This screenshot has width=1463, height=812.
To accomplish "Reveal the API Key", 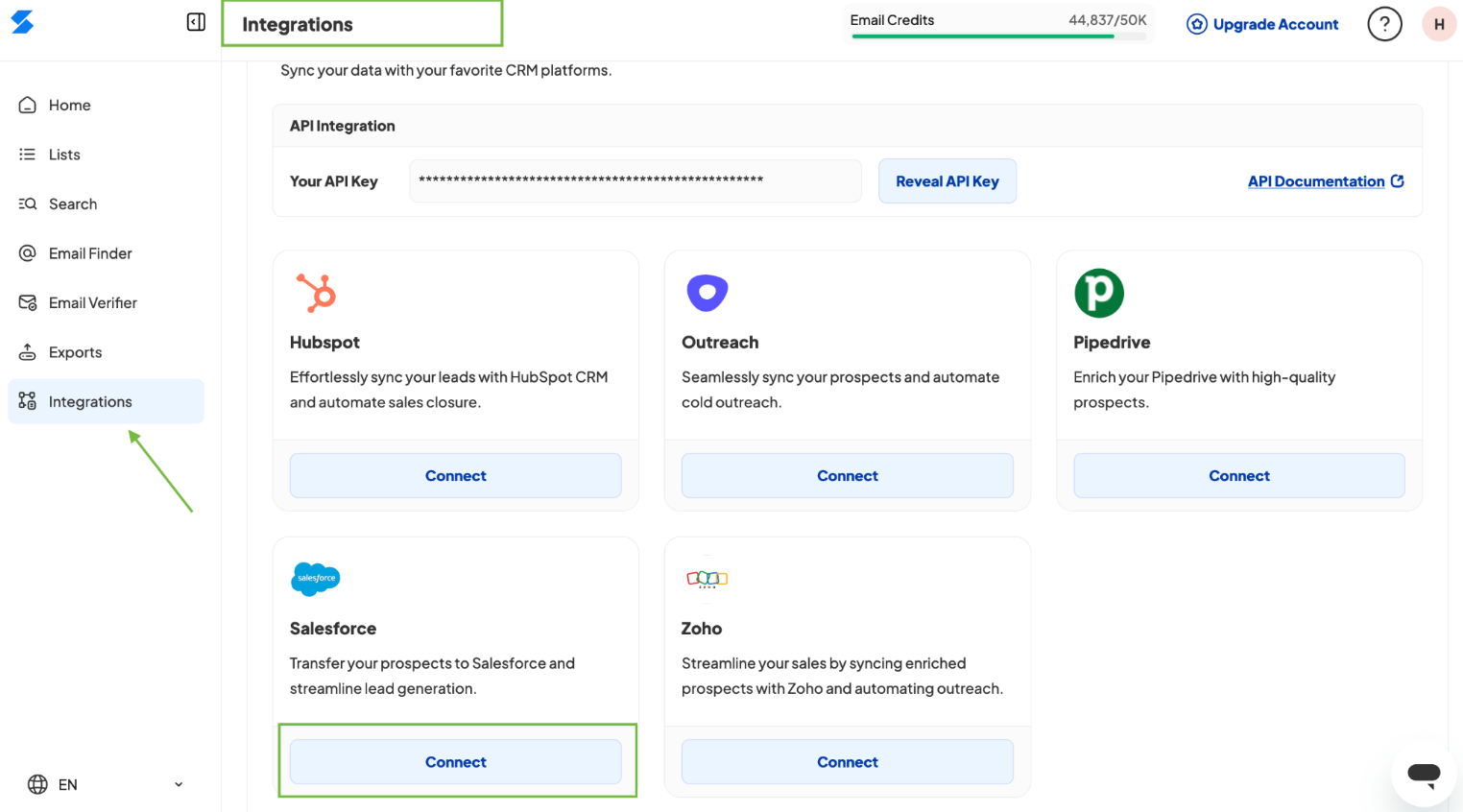I will pyautogui.click(x=947, y=181).
